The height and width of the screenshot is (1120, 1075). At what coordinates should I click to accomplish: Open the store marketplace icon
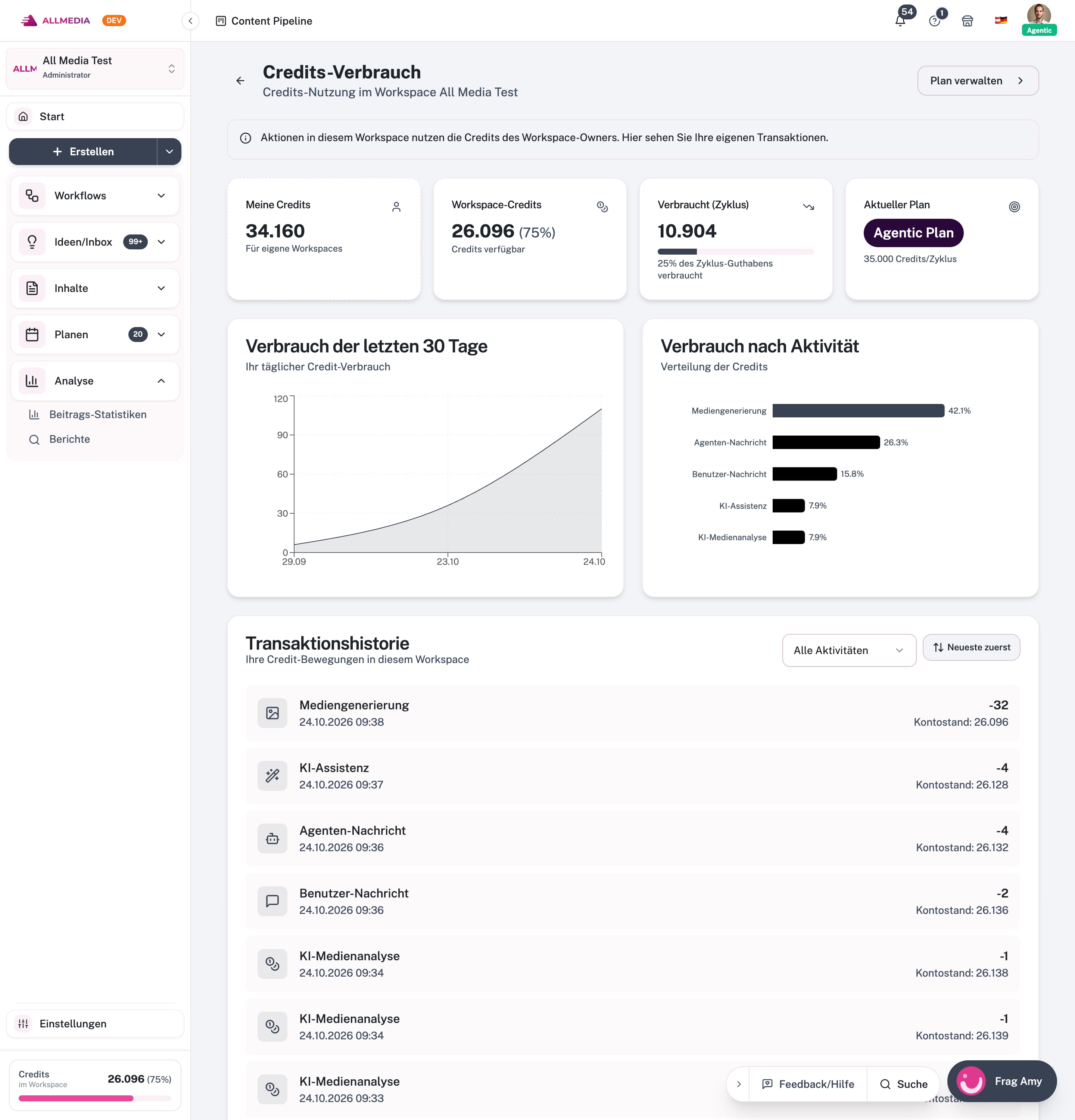tap(967, 21)
